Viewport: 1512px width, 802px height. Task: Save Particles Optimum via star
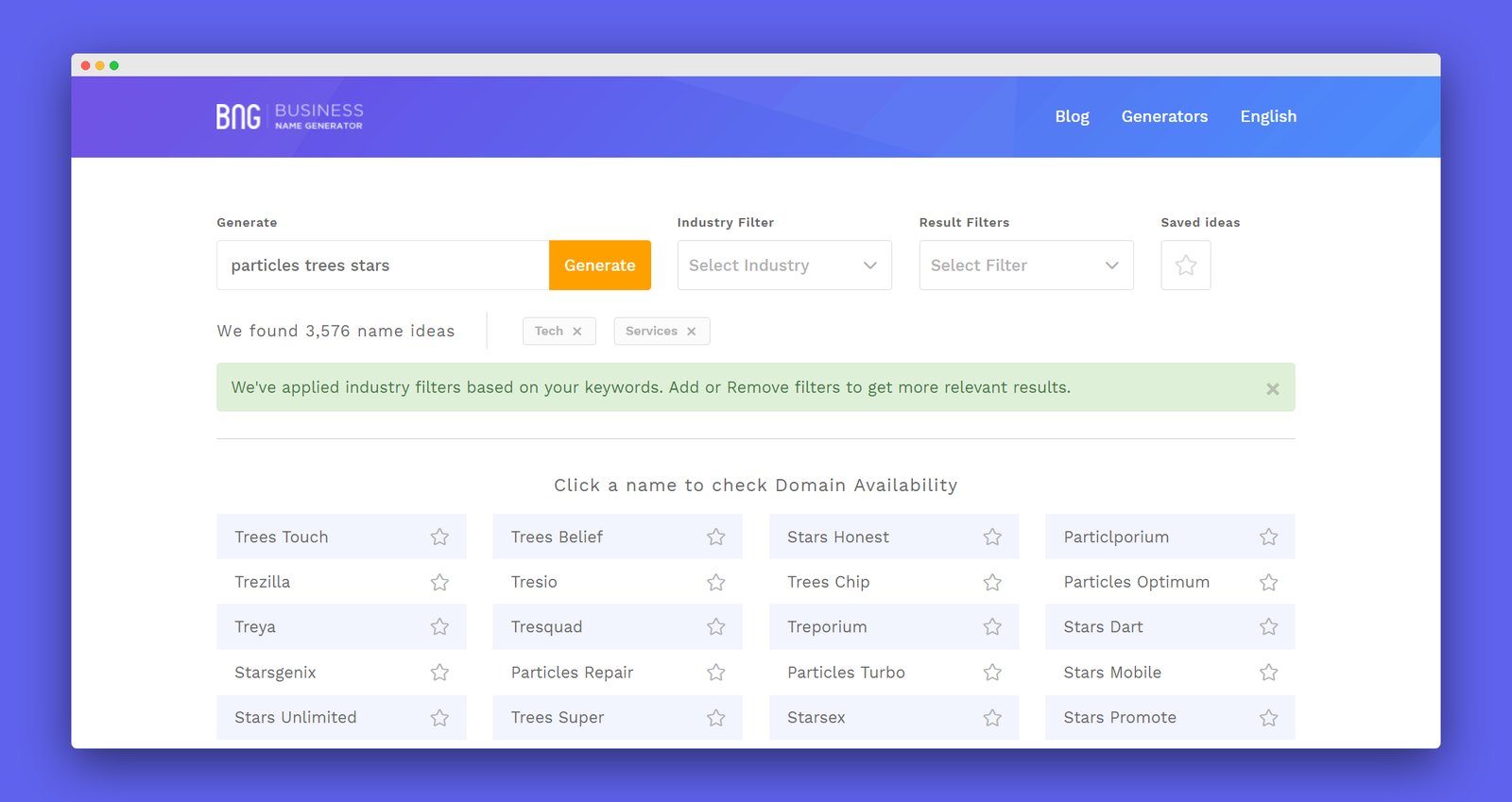(x=1268, y=582)
